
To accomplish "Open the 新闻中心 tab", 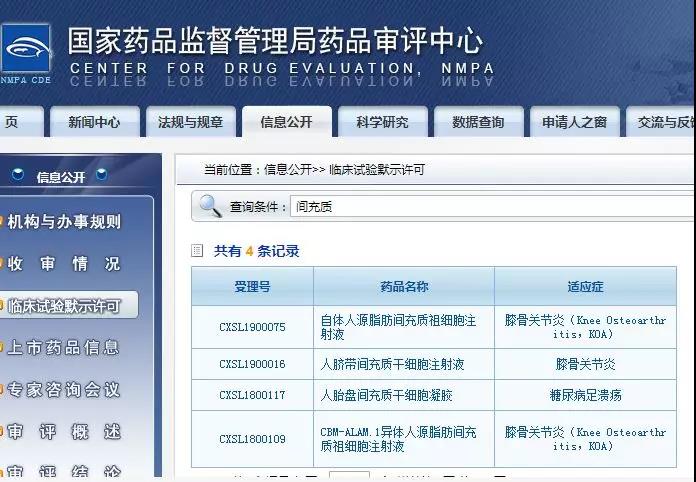I will 94,122.
